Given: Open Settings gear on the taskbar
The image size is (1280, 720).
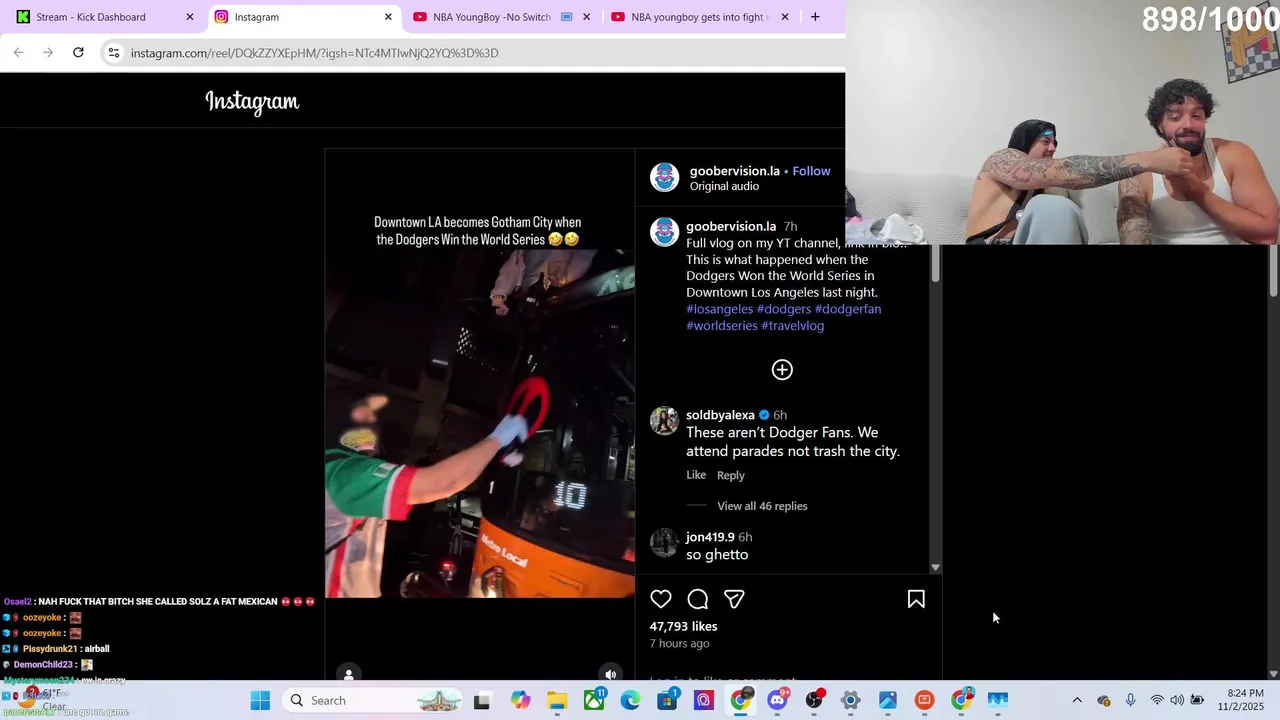Looking at the screenshot, I should (851, 701).
